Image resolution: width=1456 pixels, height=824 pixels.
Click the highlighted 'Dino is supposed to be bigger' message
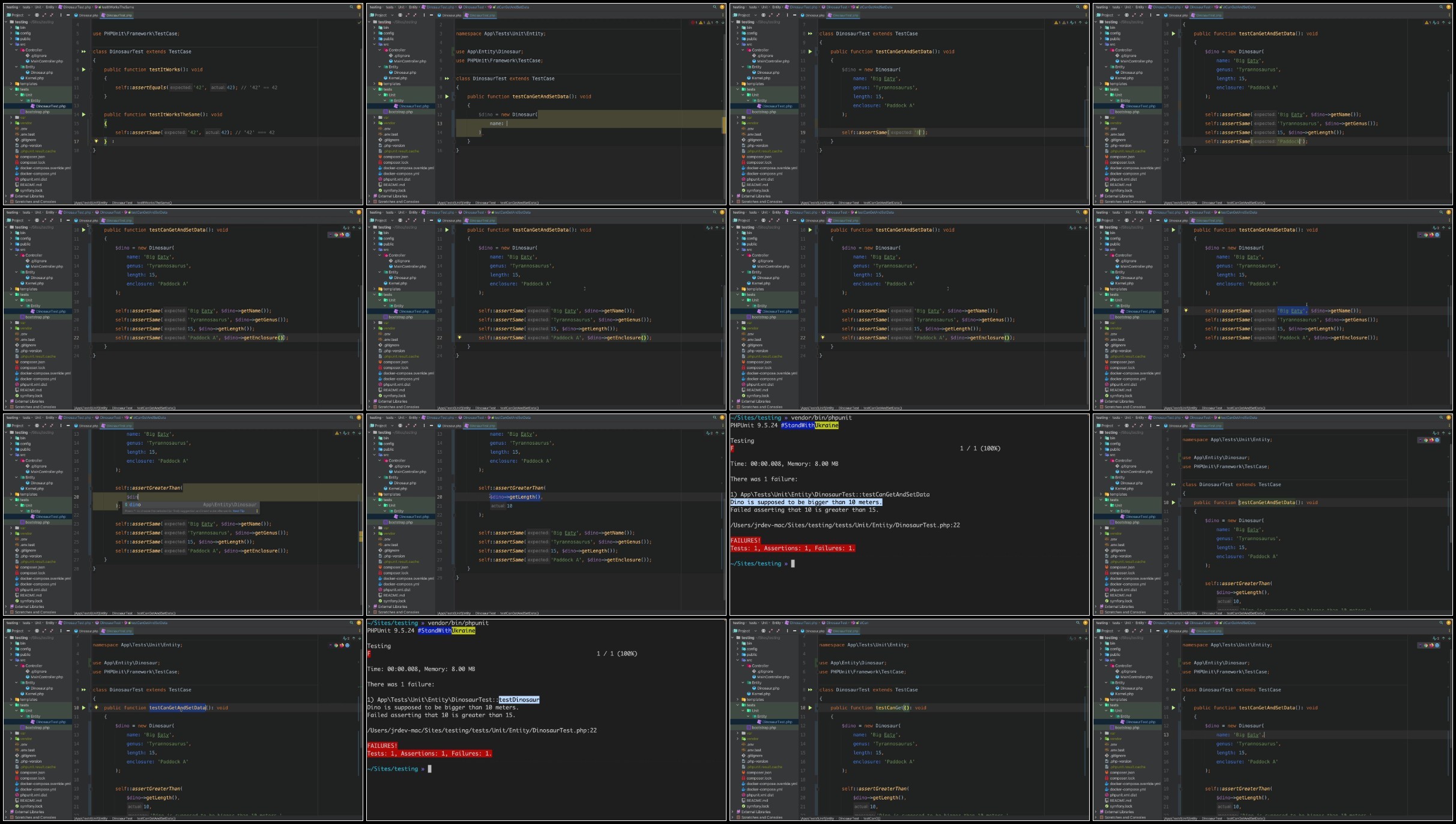(x=806, y=502)
